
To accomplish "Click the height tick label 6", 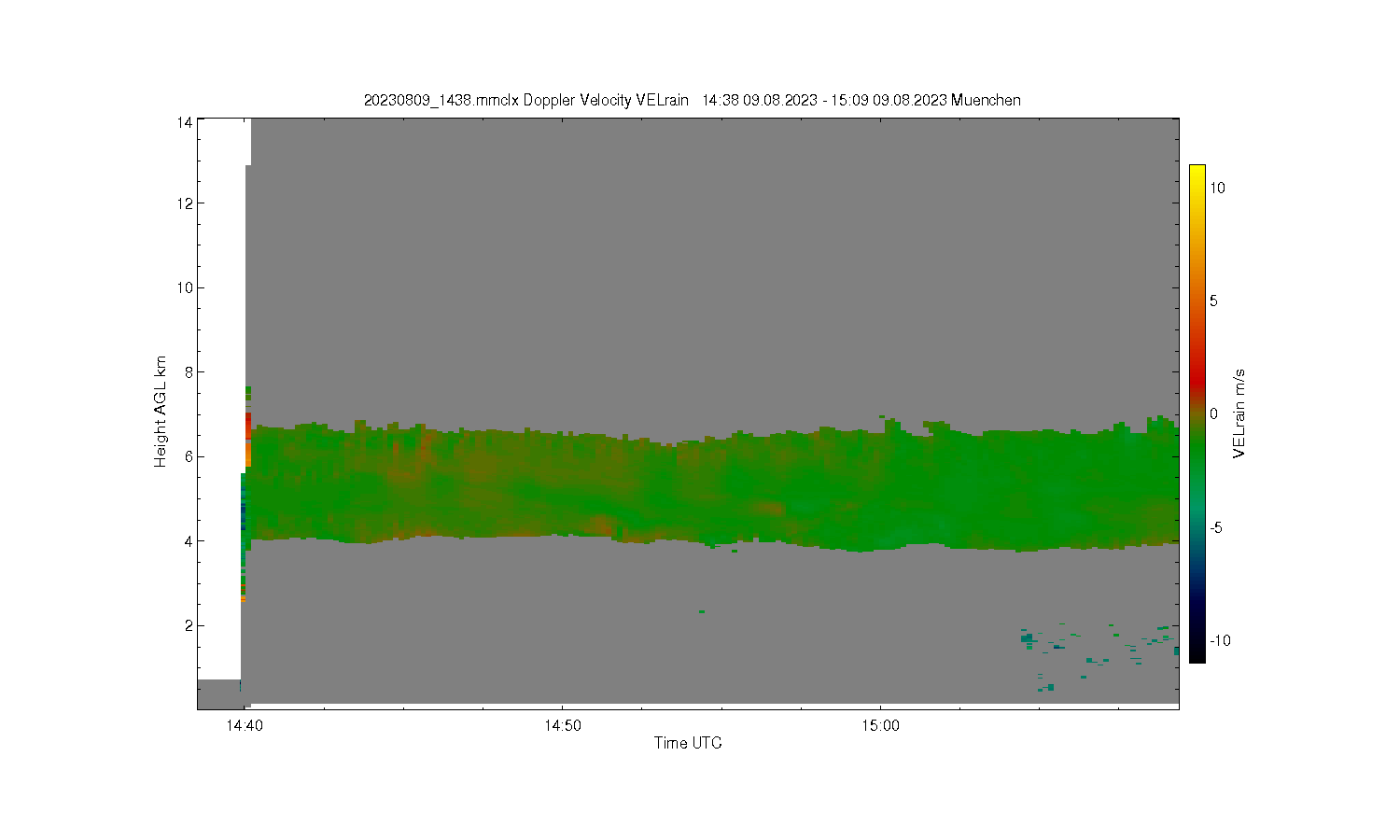I will tap(189, 456).
